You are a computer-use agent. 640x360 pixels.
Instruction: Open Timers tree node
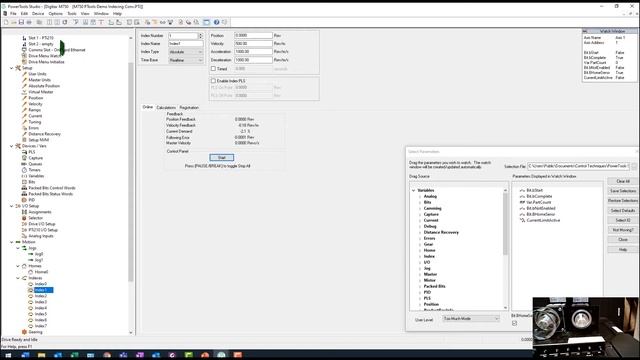click(35, 170)
